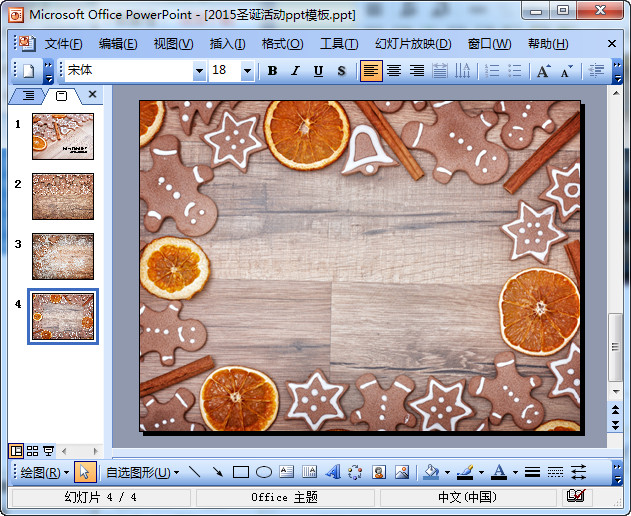Select the Oval drawing tool
The height and width of the screenshot is (516, 631).
(264, 472)
